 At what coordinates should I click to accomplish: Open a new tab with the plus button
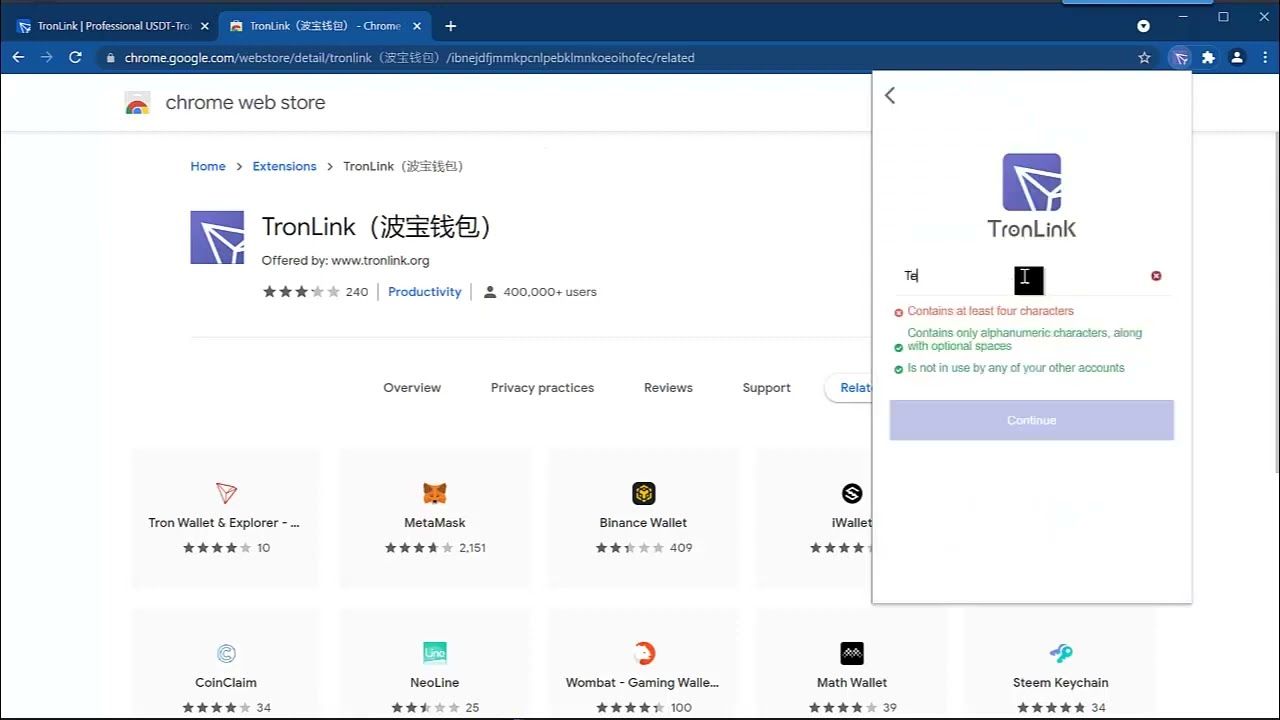point(450,26)
